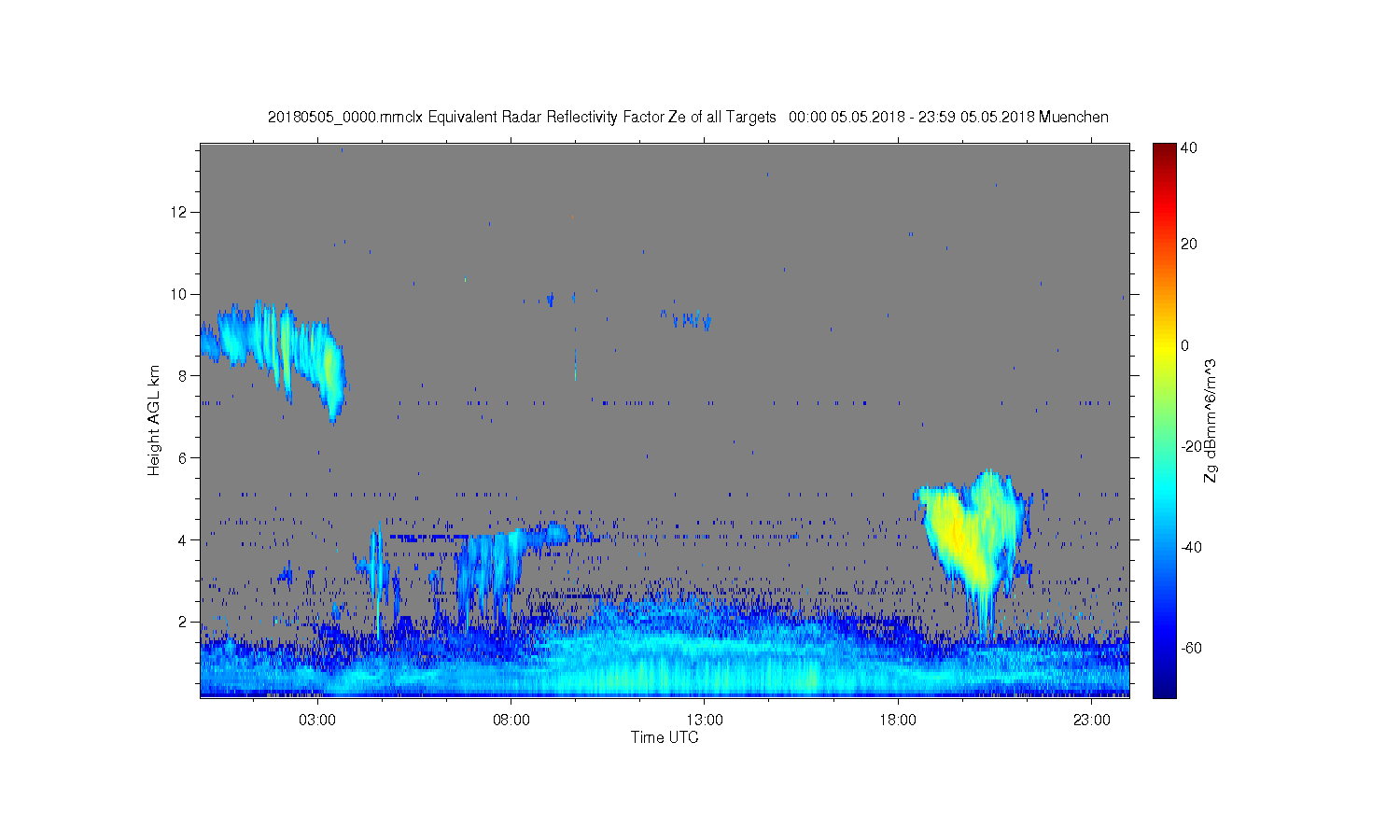The width and height of the screenshot is (1400, 840).
Task: Click the '23:00' time tick label
Action: (1092, 721)
